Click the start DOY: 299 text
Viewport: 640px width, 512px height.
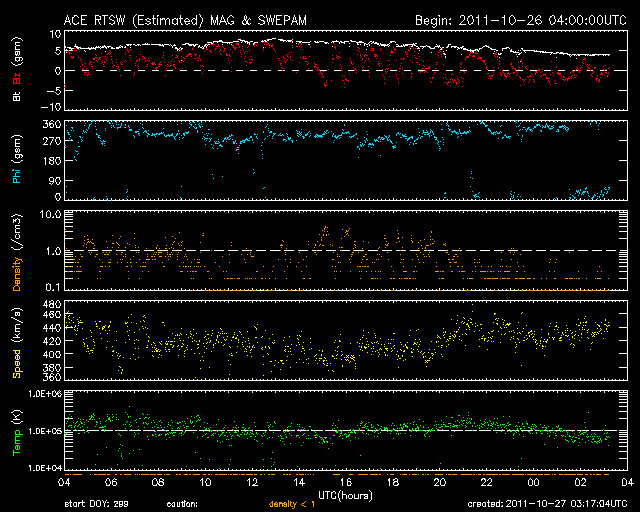[x=98, y=504]
